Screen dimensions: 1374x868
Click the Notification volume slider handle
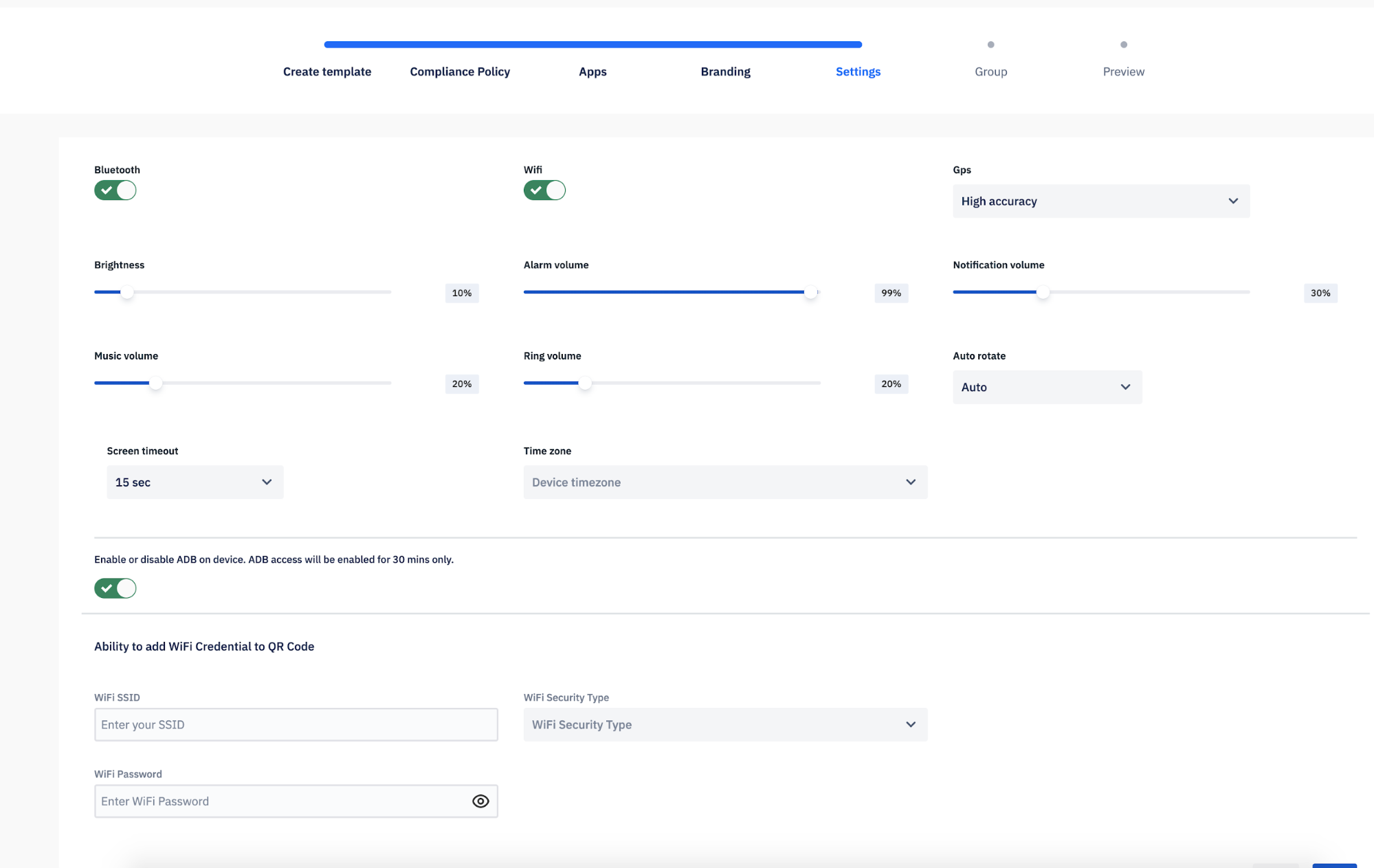(1043, 292)
